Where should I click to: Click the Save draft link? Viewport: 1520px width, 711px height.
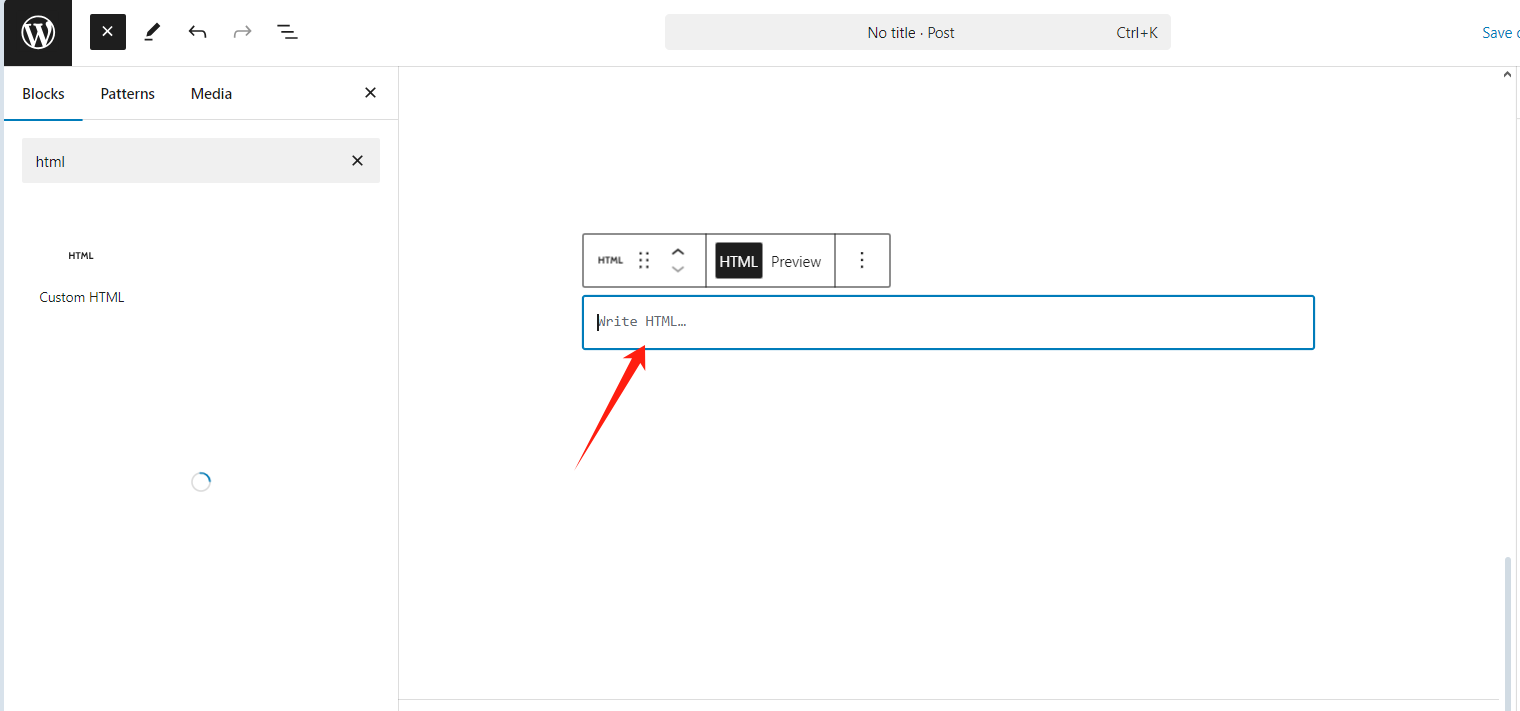1500,32
